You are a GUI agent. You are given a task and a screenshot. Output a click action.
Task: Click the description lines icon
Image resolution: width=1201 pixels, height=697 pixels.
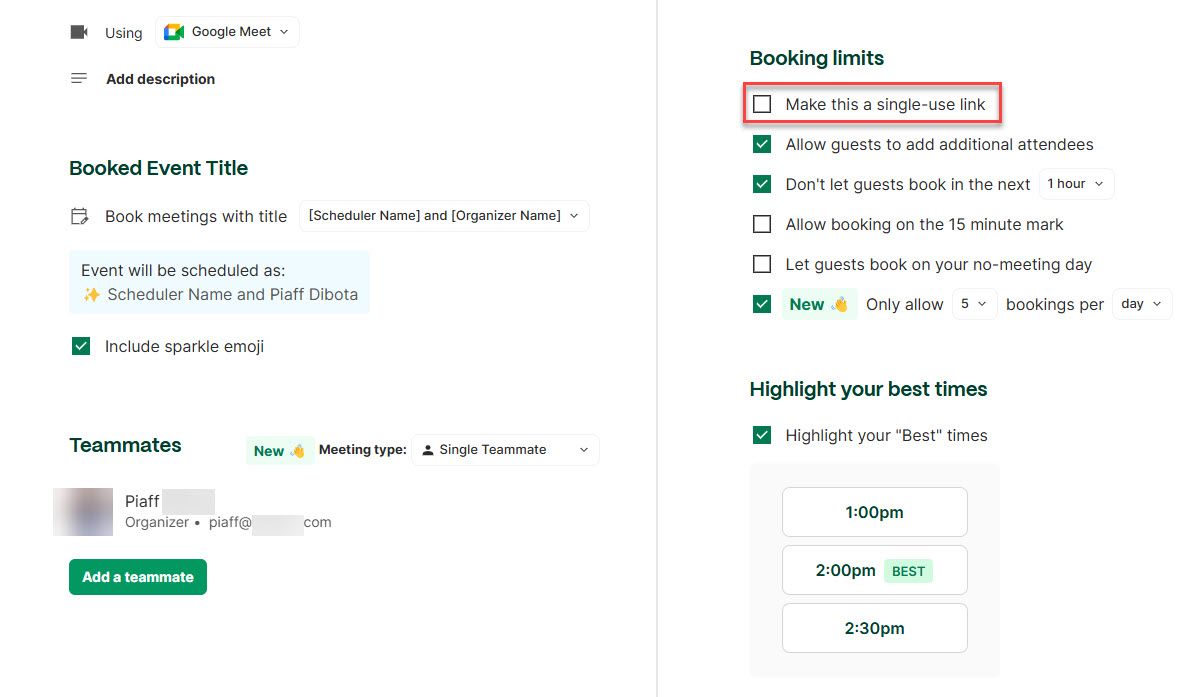(x=79, y=78)
